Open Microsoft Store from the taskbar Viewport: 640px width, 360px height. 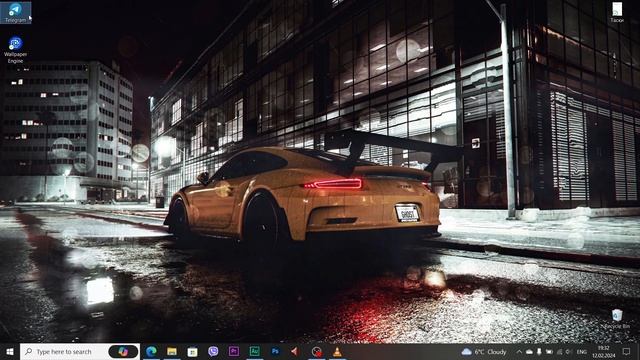[192, 351]
